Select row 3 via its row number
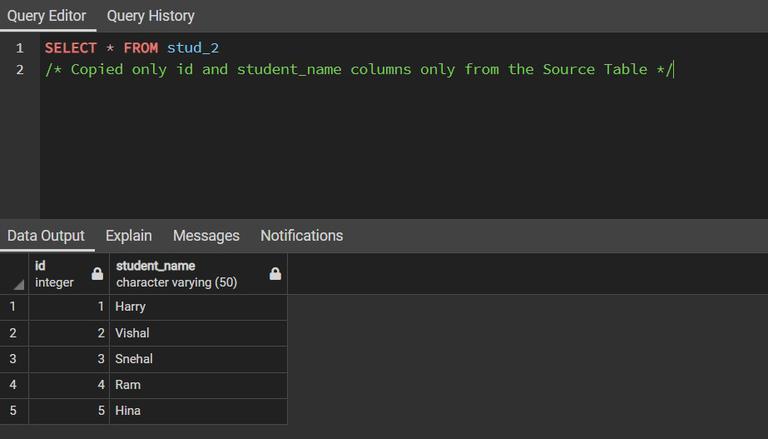 (14, 359)
